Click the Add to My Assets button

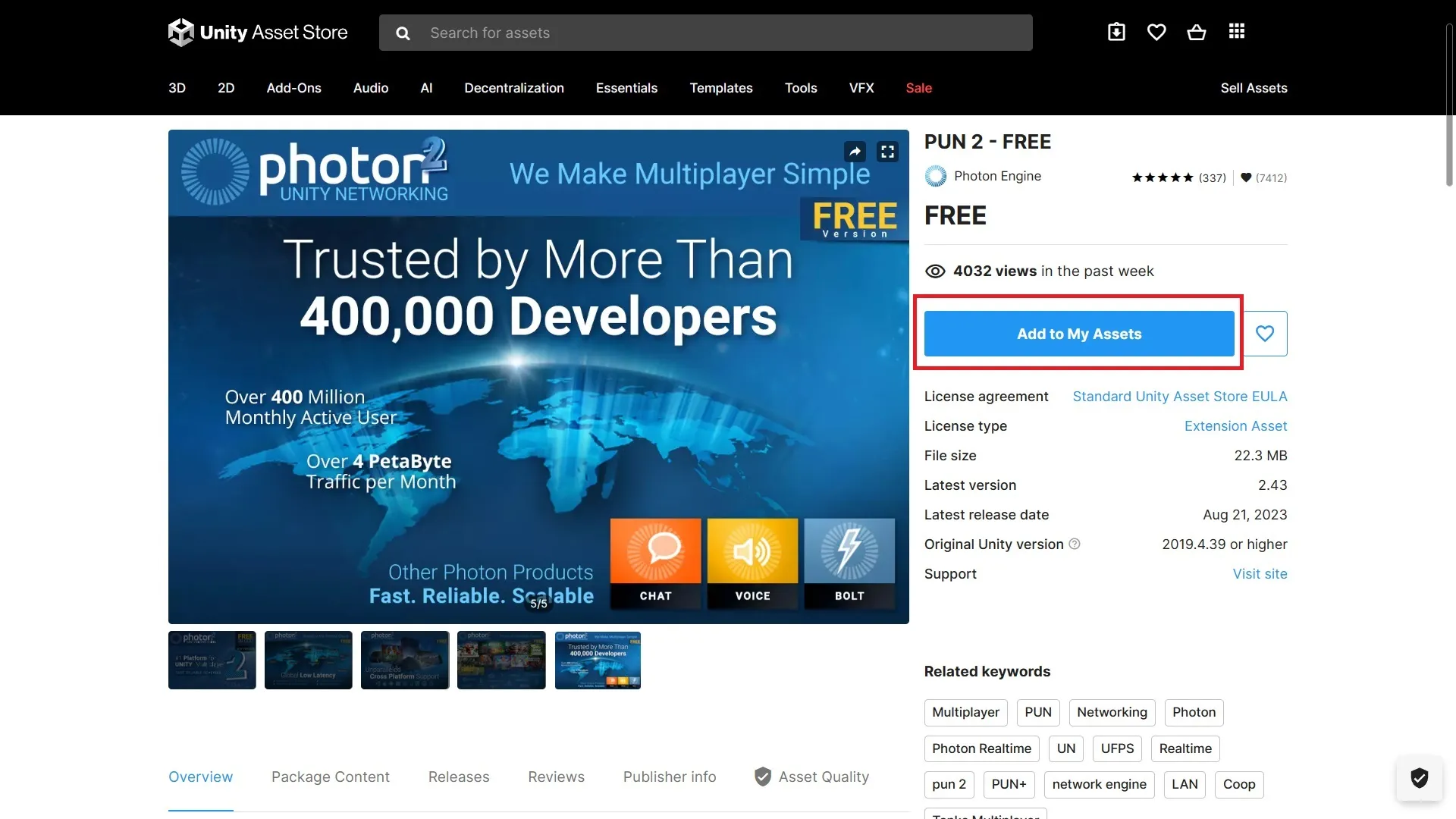click(1079, 334)
